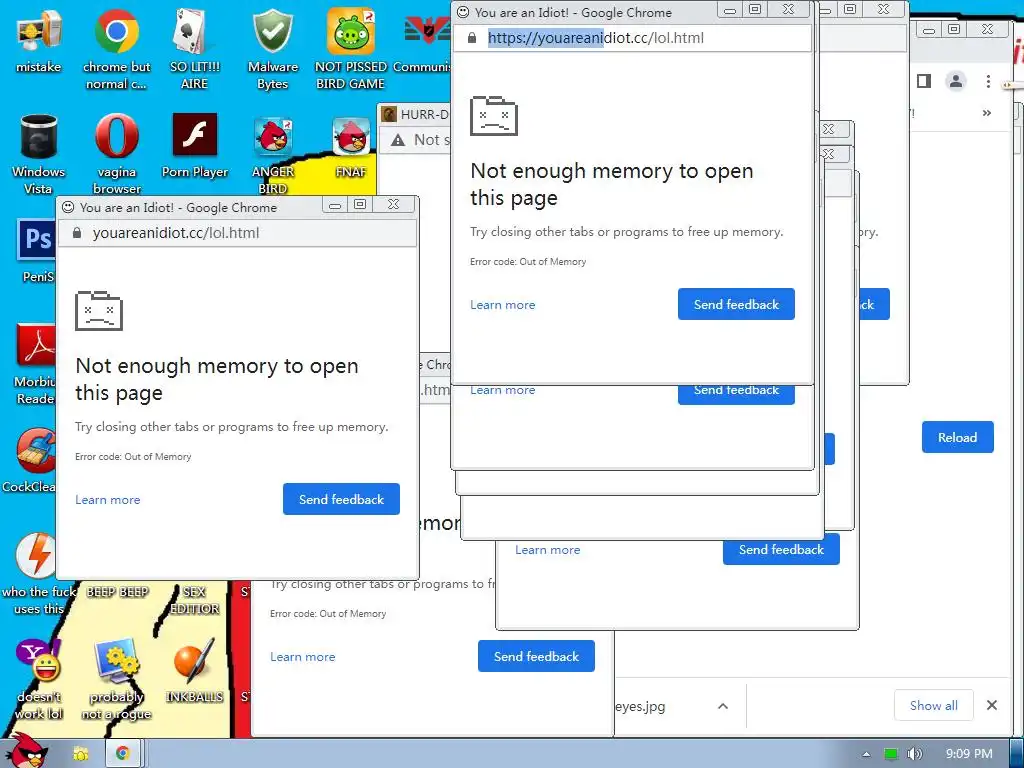This screenshot has height=768, width=1024.
Task: Click the Angry Bird start button
Action: 26,751
